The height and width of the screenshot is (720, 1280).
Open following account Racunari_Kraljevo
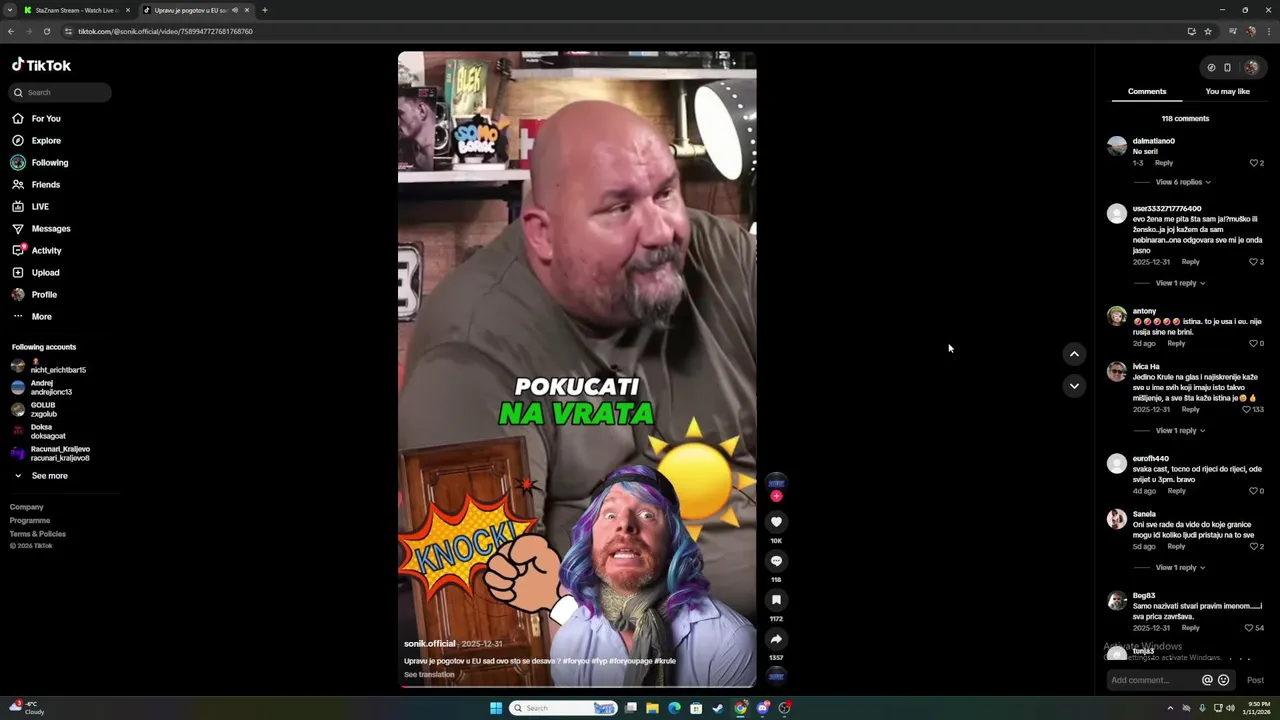tap(59, 454)
